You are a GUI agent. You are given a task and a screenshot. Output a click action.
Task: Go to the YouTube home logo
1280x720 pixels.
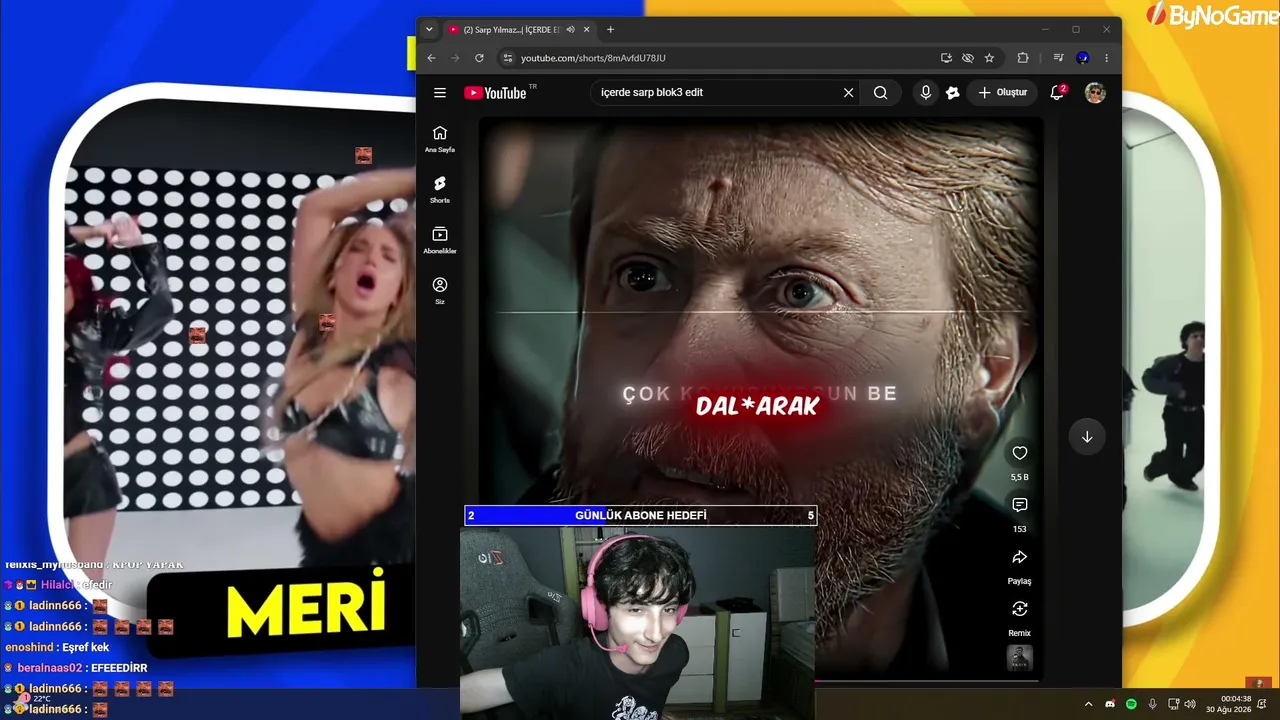point(495,93)
